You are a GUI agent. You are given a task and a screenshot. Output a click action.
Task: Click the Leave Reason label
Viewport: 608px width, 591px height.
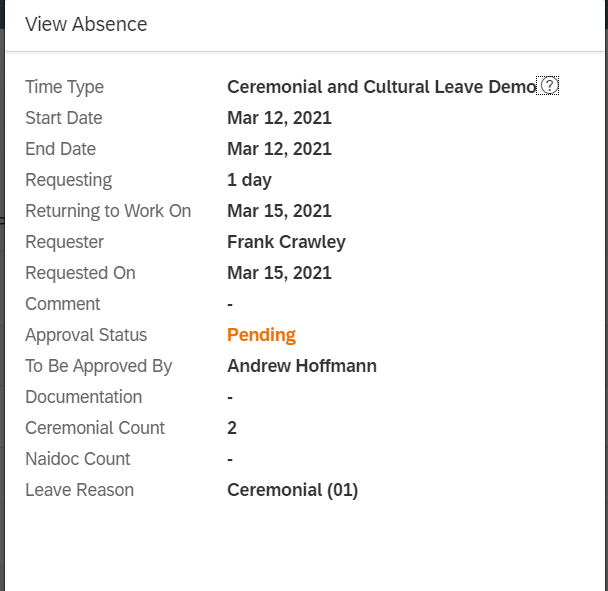(x=79, y=490)
